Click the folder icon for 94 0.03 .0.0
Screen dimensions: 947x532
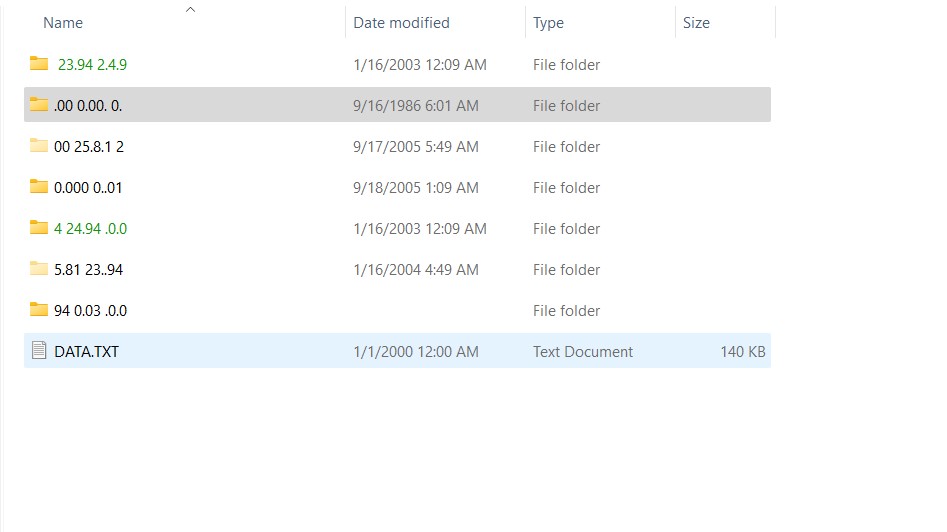(x=39, y=310)
